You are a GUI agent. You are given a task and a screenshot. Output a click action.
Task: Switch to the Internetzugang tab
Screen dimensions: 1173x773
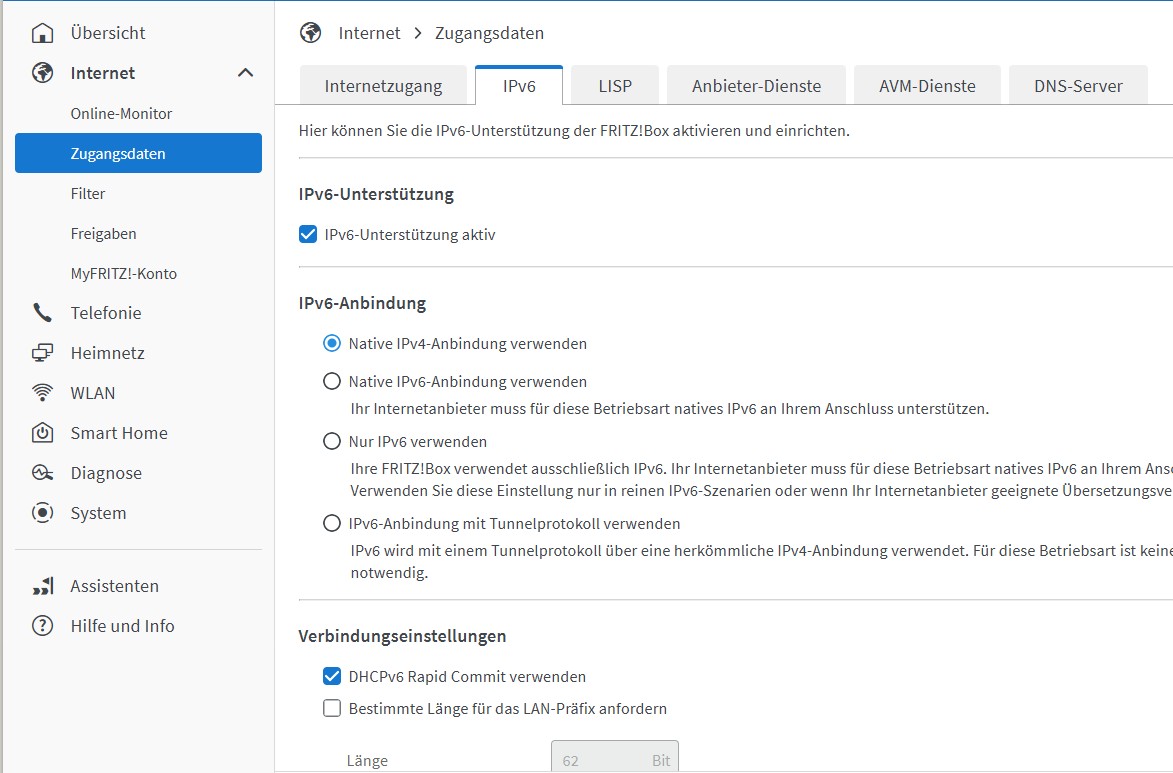(x=383, y=85)
